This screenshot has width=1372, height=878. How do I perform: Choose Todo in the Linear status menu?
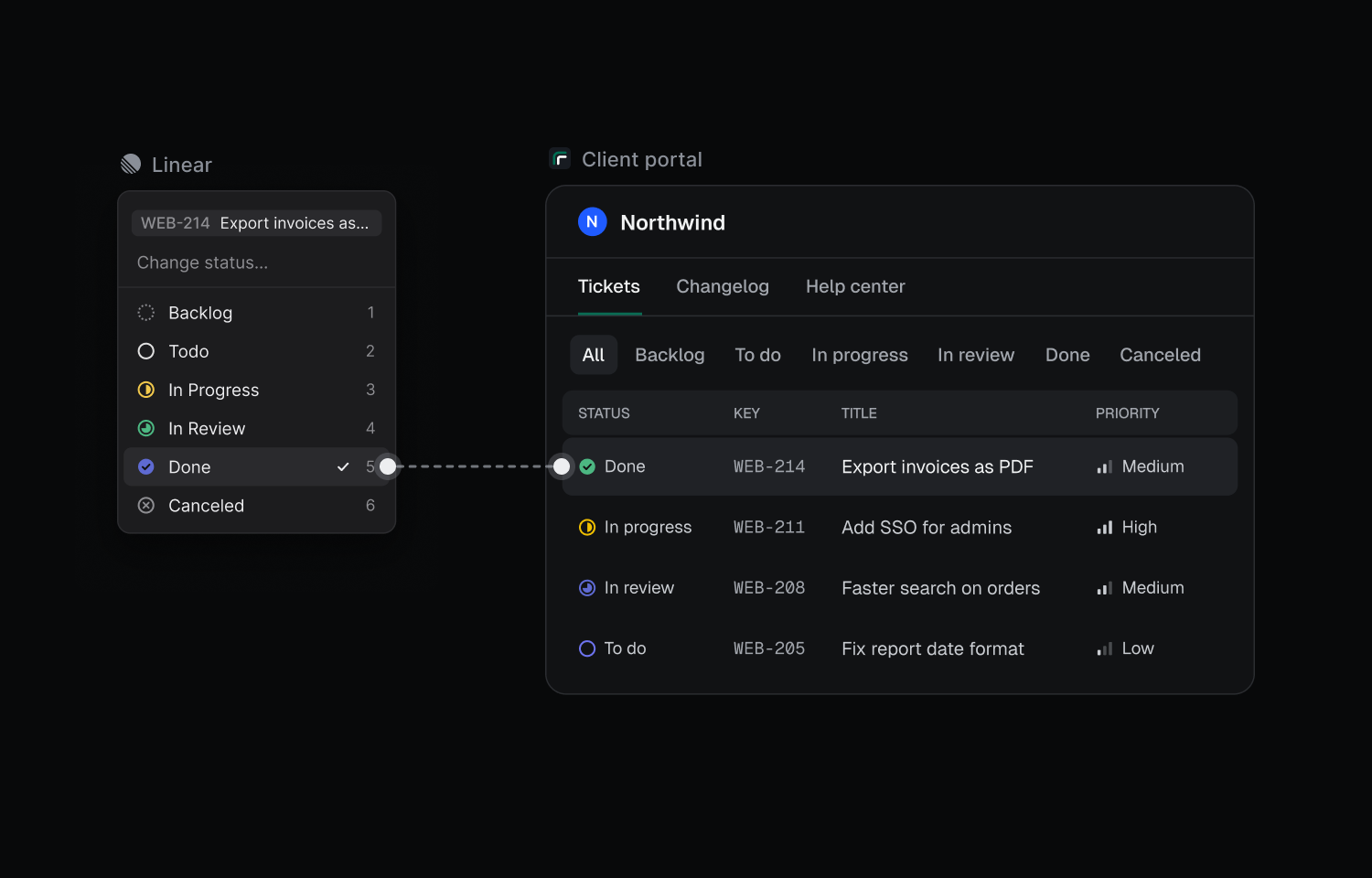pyautogui.click(x=257, y=351)
